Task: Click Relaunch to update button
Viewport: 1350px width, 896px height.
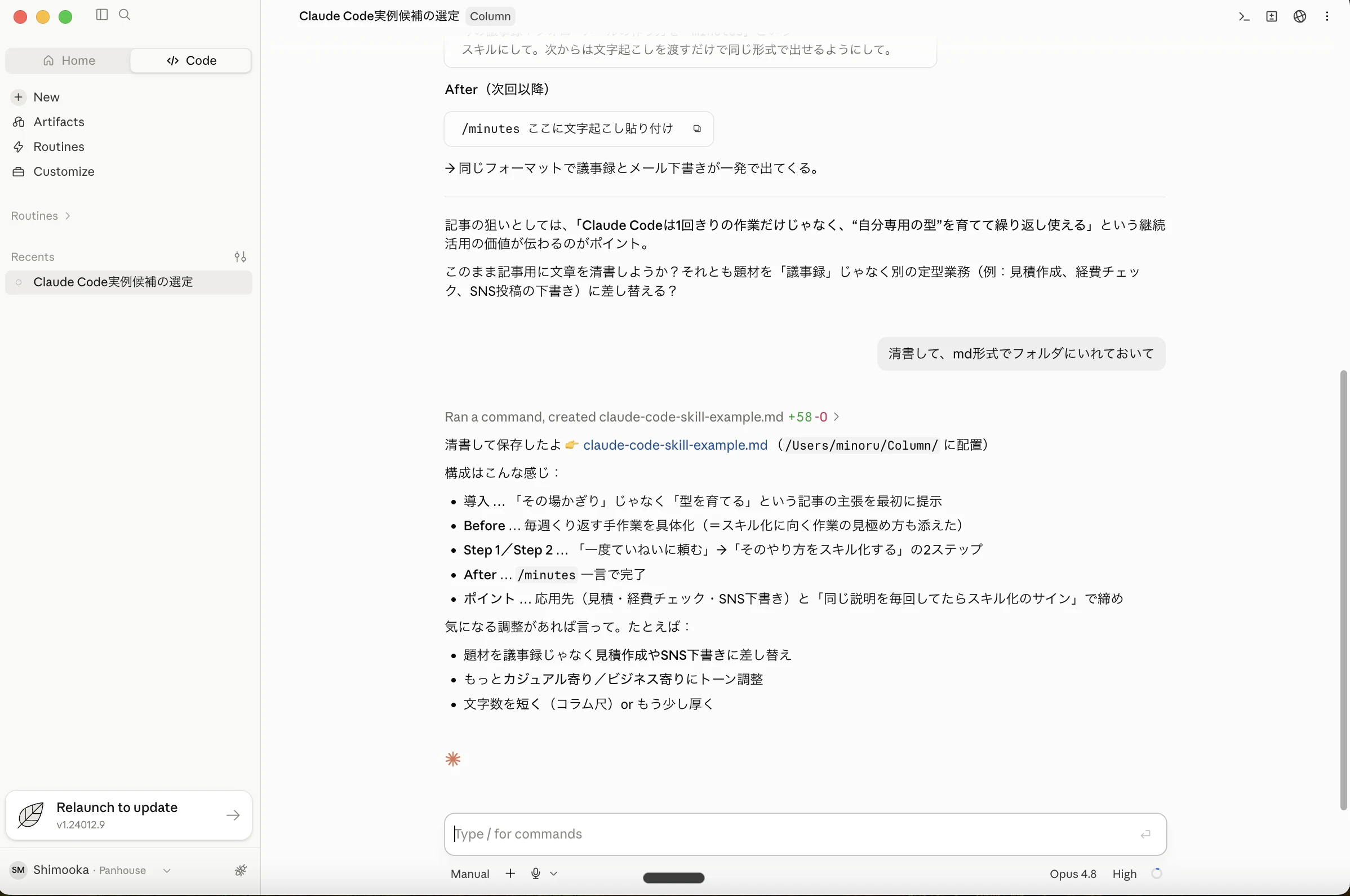Action: tap(128, 815)
